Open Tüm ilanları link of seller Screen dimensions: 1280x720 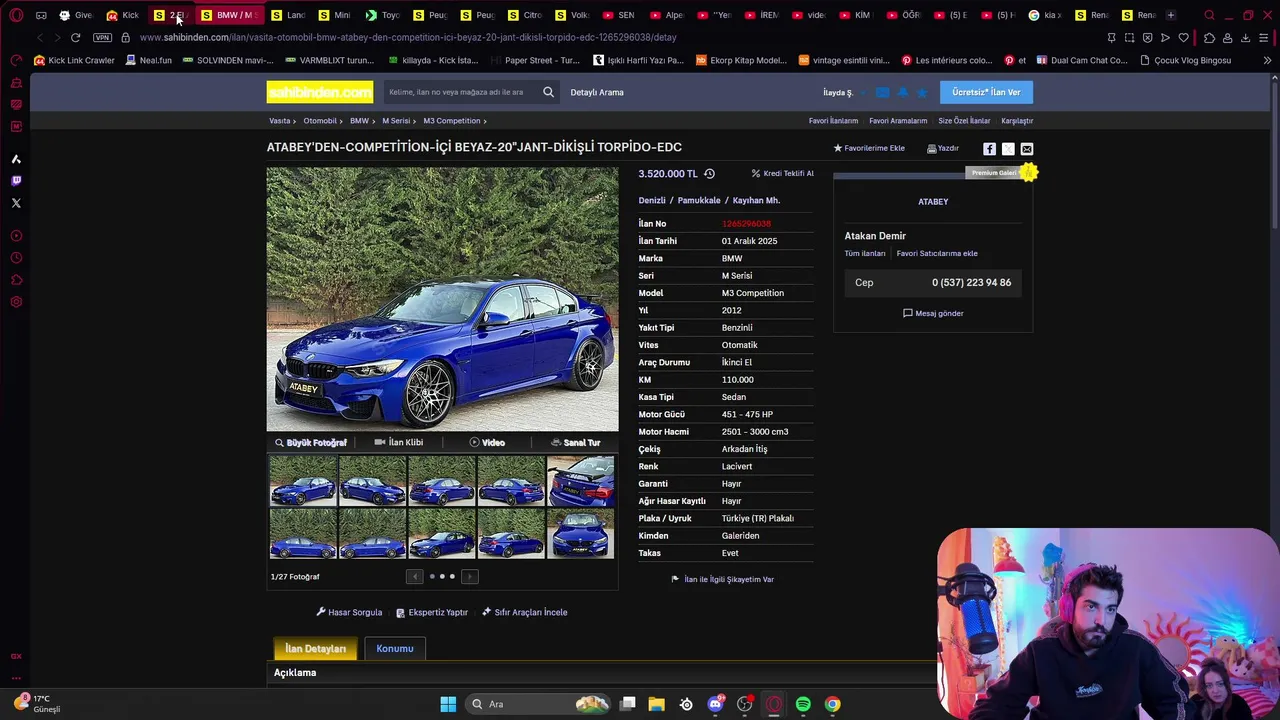[865, 253]
